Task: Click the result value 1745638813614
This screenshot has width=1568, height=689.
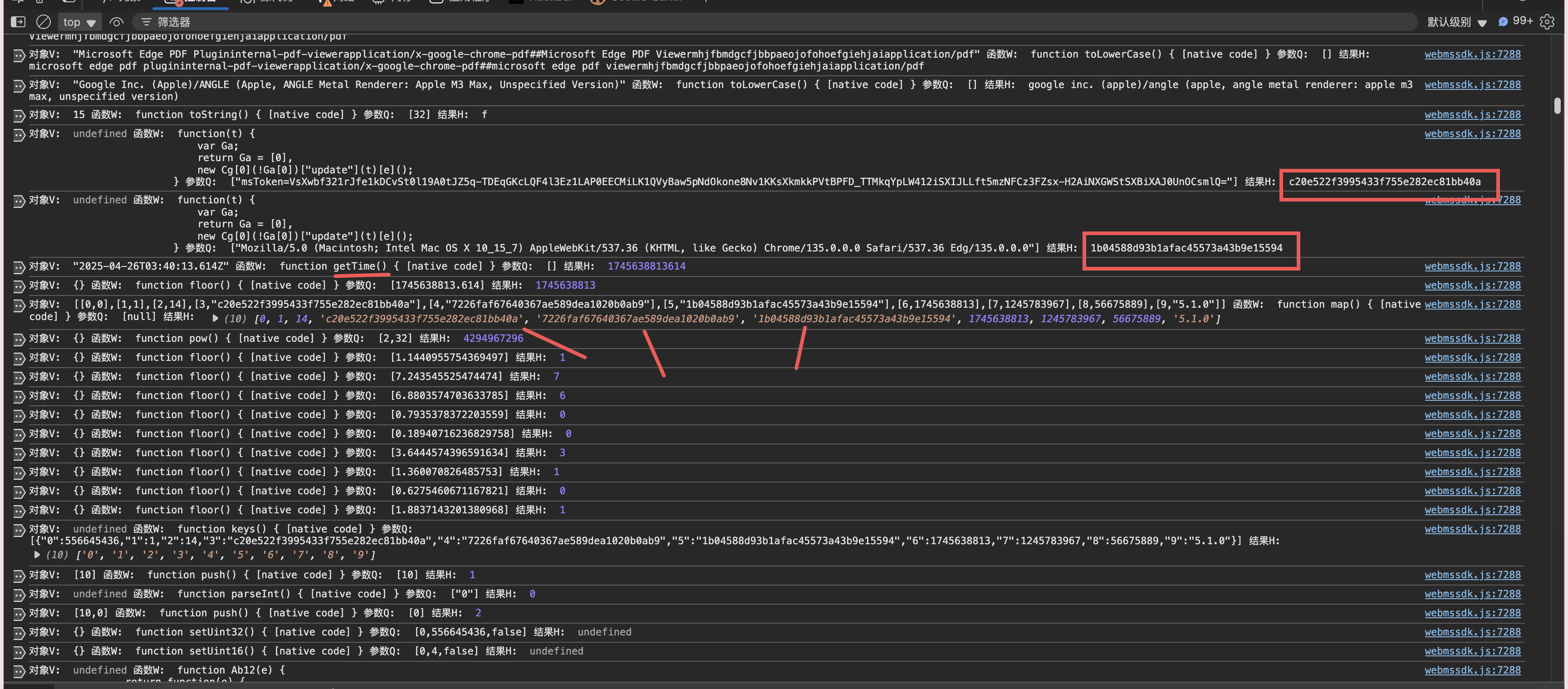Action: pos(647,266)
